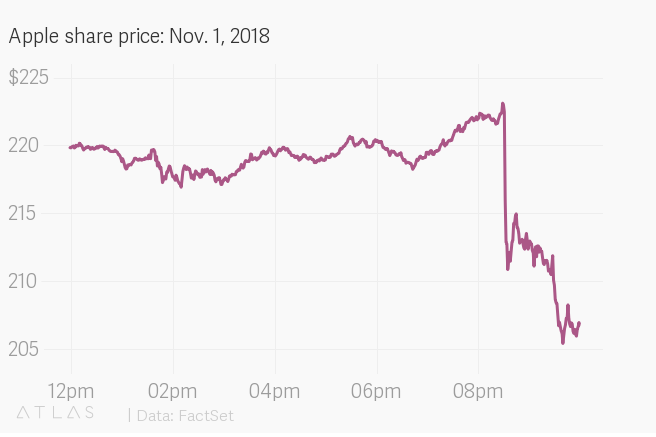Click the $225 y-axis label

click(x=28, y=78)
